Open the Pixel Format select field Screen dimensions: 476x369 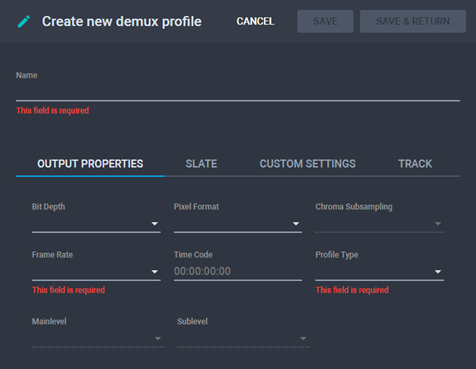238,224
